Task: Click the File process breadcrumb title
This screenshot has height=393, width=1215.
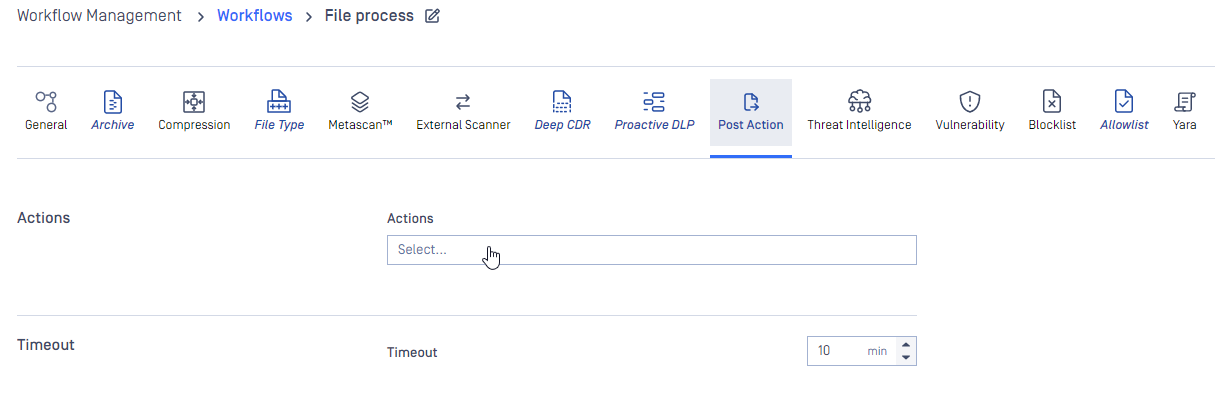Action: point(369,16)
